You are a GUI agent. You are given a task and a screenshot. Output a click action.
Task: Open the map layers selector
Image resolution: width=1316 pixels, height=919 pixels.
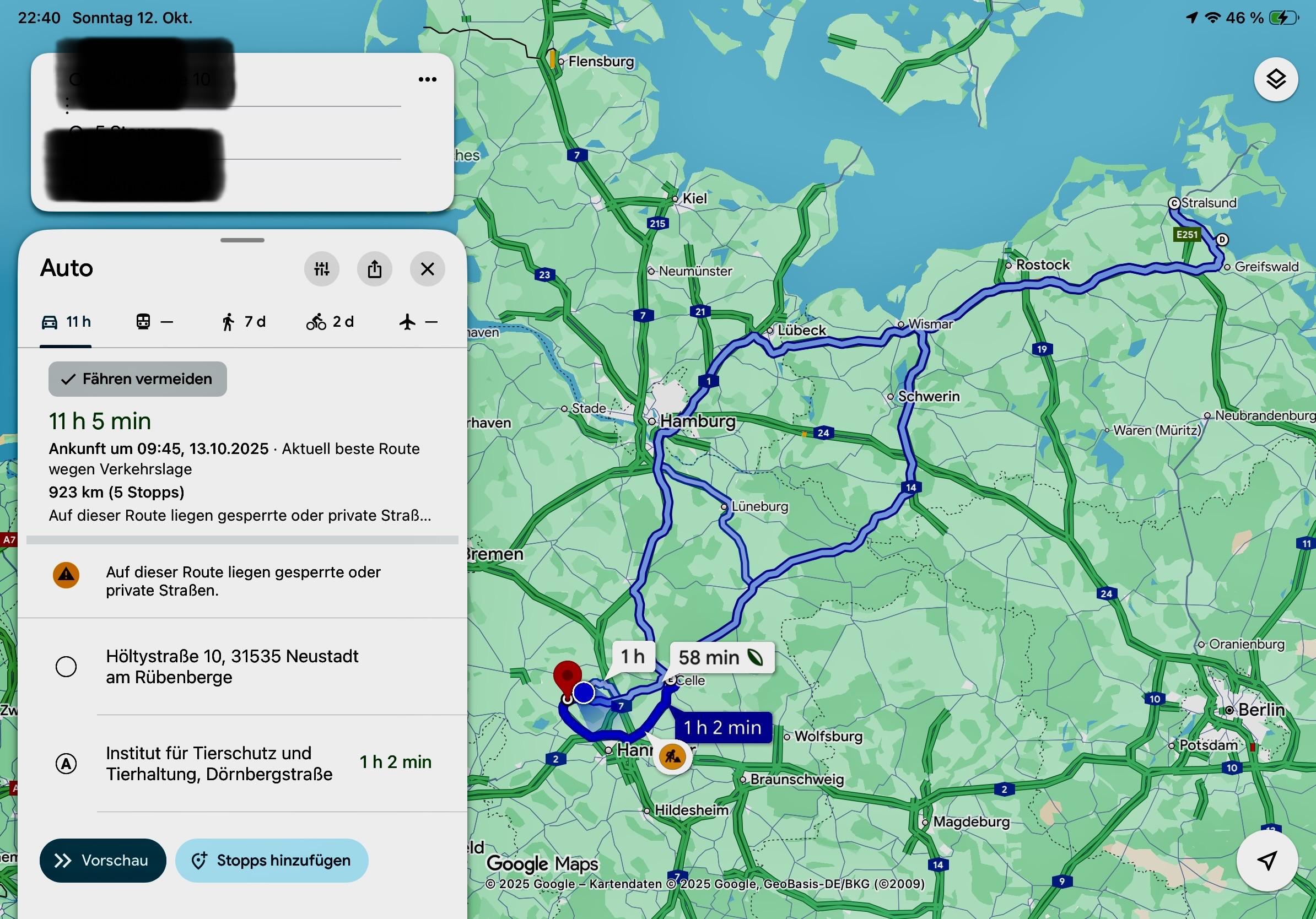pyautogui.click(x=1275, y=80)
